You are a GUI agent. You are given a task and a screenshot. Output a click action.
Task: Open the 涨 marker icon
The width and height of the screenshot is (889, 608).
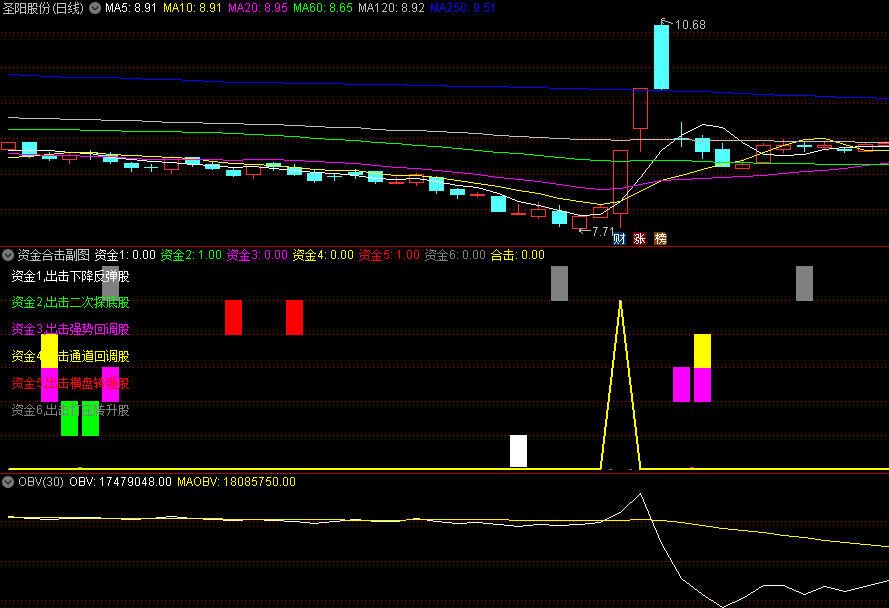pos(640,239)
